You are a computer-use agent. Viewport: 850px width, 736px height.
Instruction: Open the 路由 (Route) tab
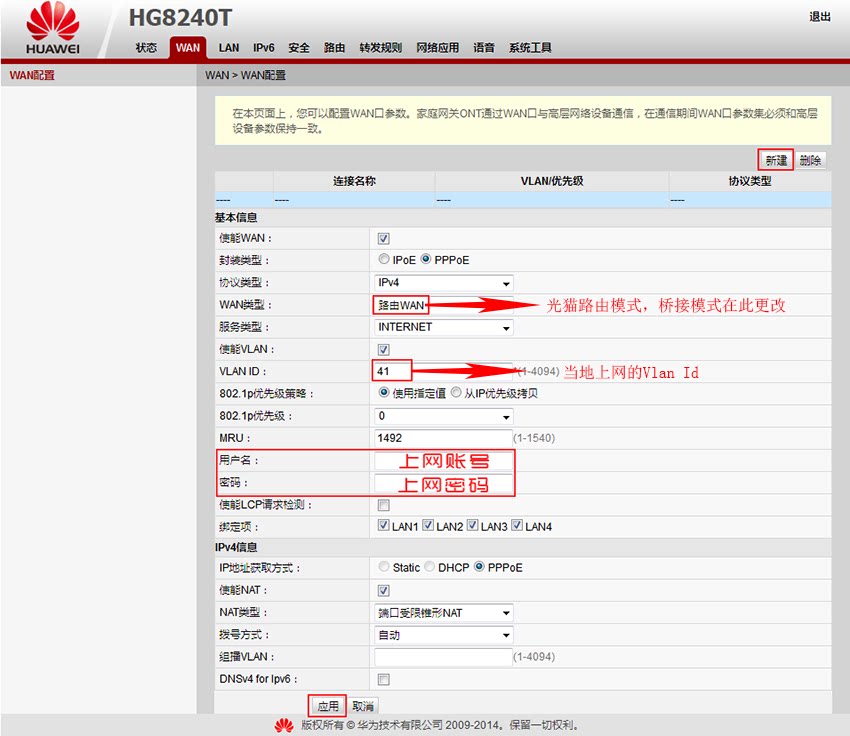[x=334, y=48]
